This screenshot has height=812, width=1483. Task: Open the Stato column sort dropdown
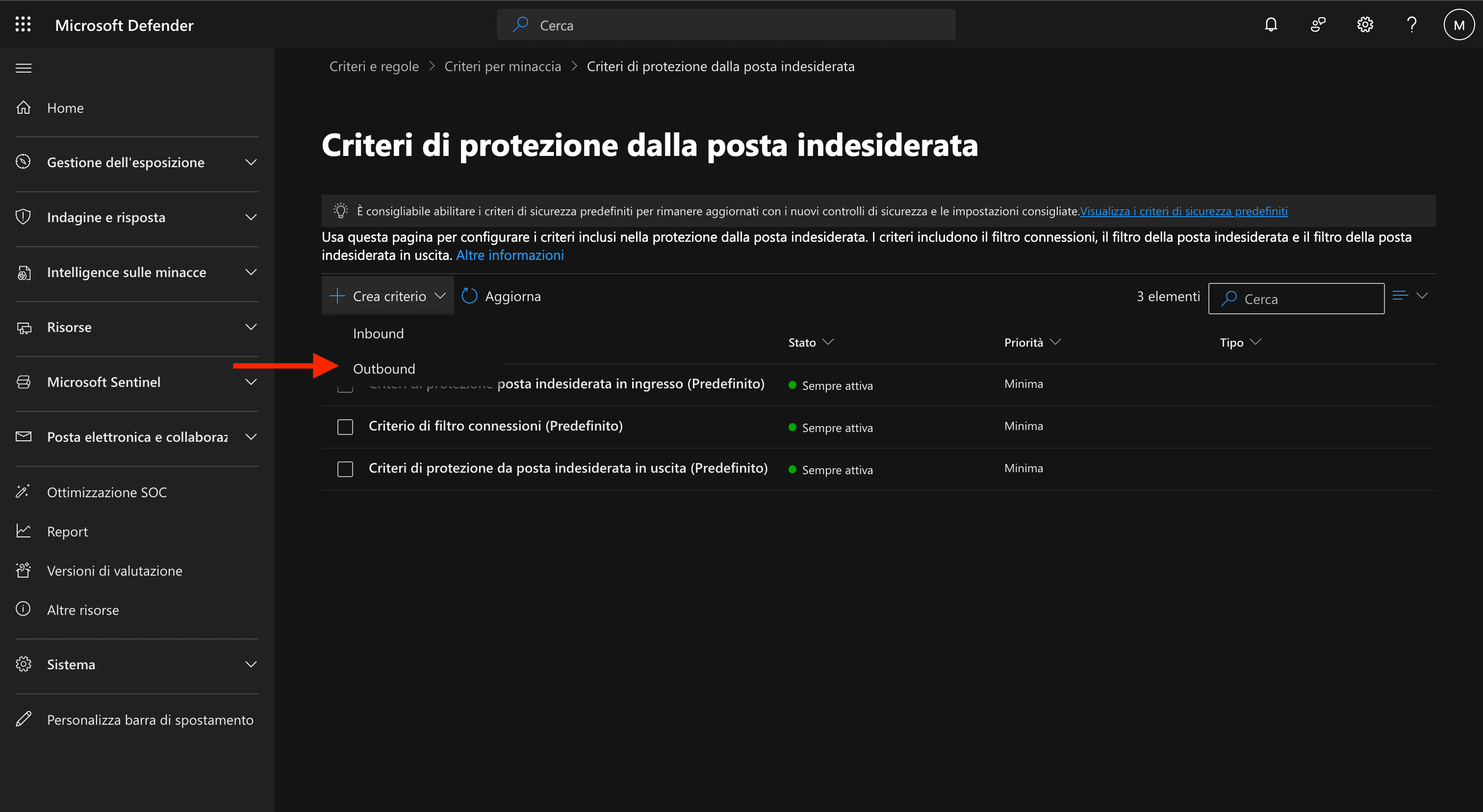829,342
